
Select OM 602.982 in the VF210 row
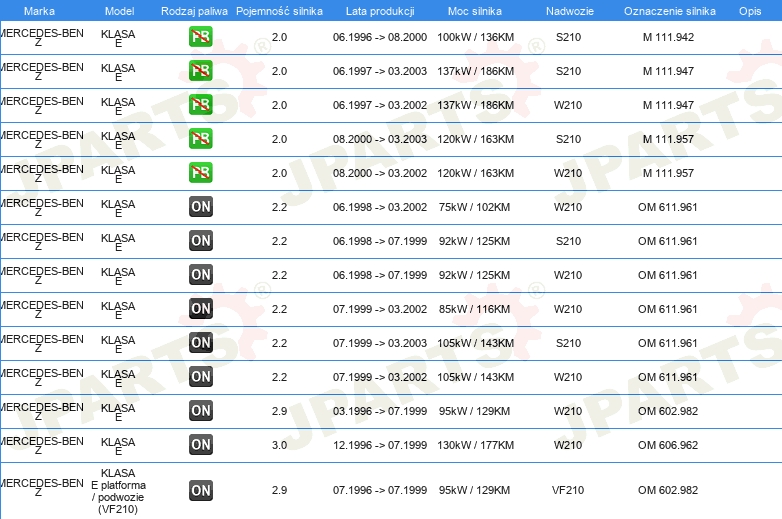click(668, 490)
